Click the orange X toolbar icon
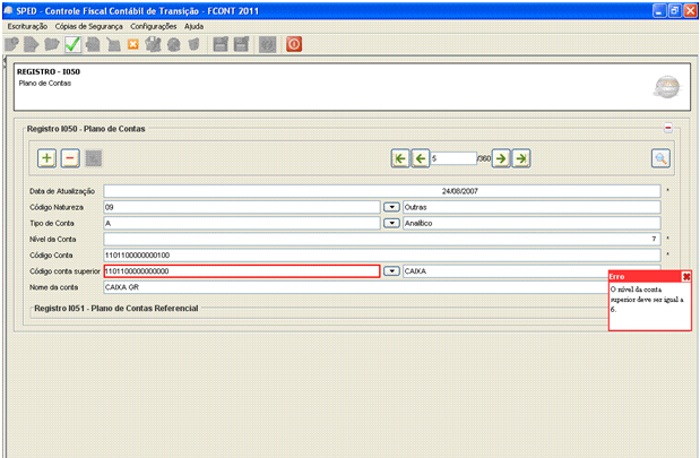The height and width of the screenshot is (458, 700). point(132,44)
